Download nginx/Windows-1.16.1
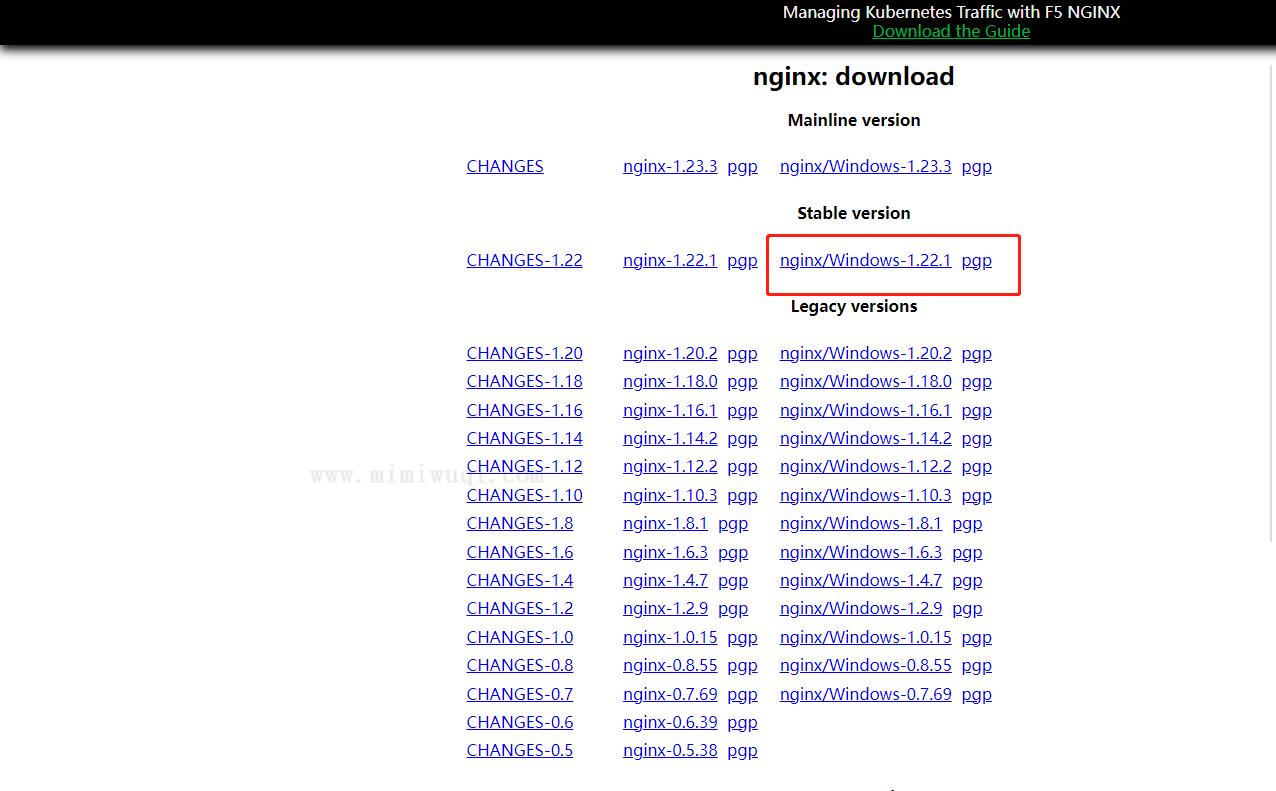Viewport: 1276px width, 791px height. [866, 410]
